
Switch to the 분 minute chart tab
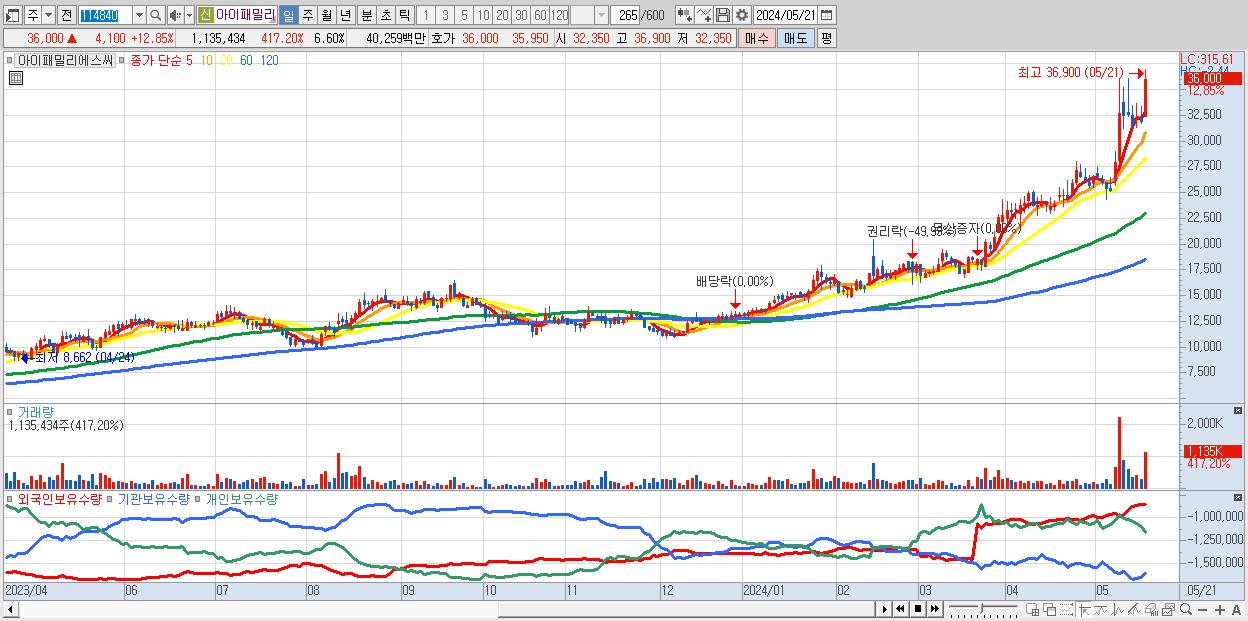click(x=365, y=15)
